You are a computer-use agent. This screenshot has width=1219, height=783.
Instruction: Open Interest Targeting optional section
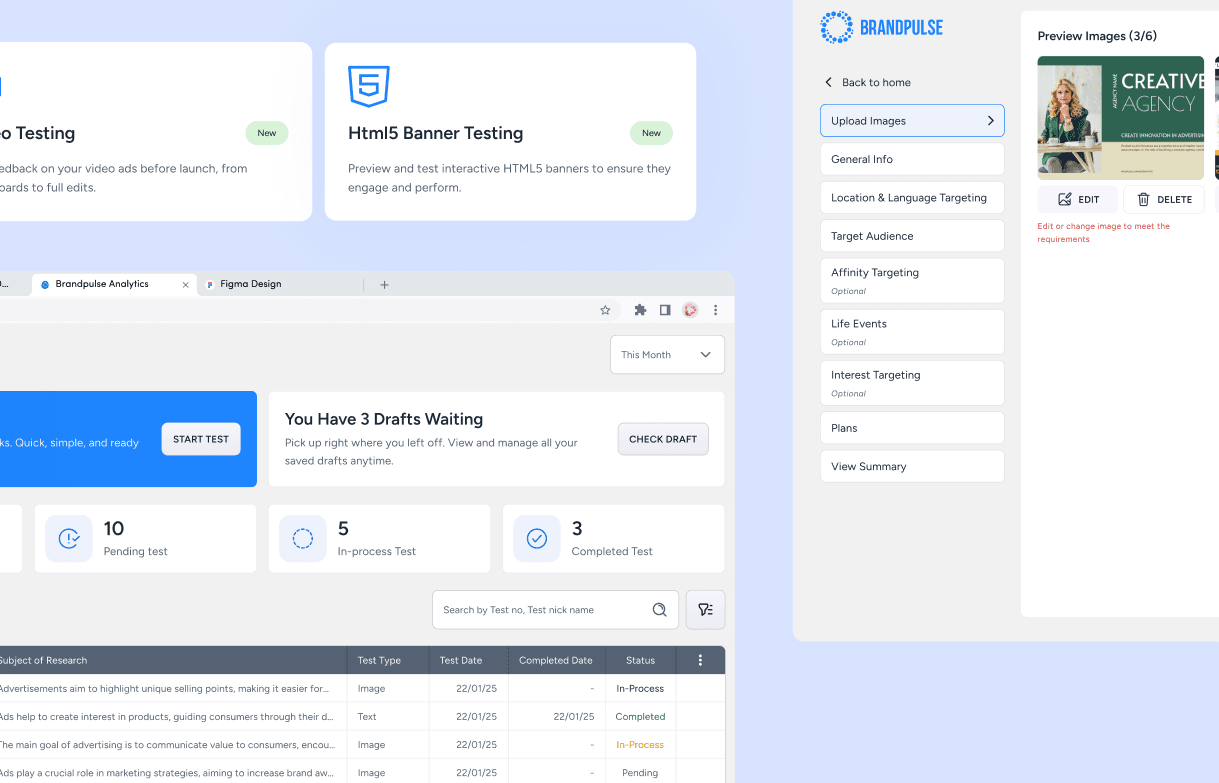[912, 383]
